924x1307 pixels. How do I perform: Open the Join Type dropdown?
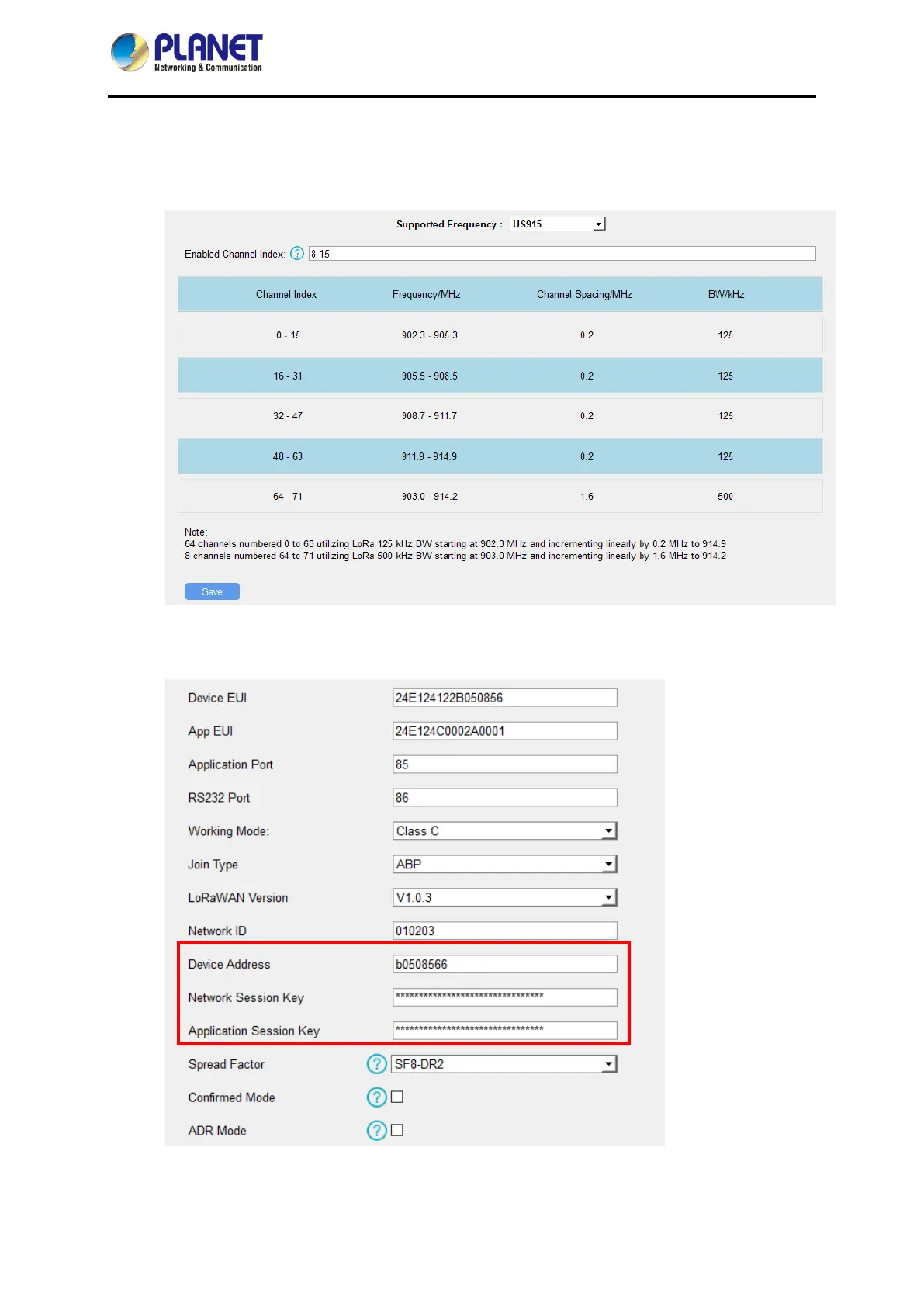(504, 865)
